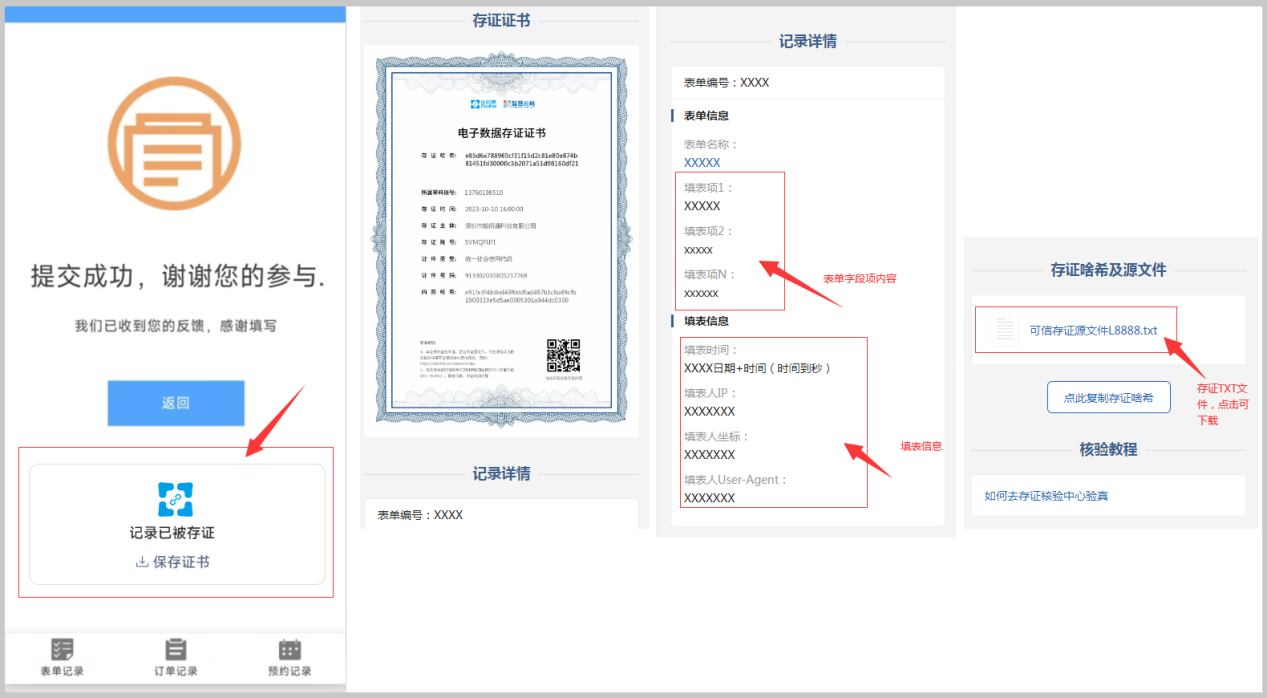Open the 电子数据存证证书 certificate image
The image size is (1267, 698).
pos(501,240)
